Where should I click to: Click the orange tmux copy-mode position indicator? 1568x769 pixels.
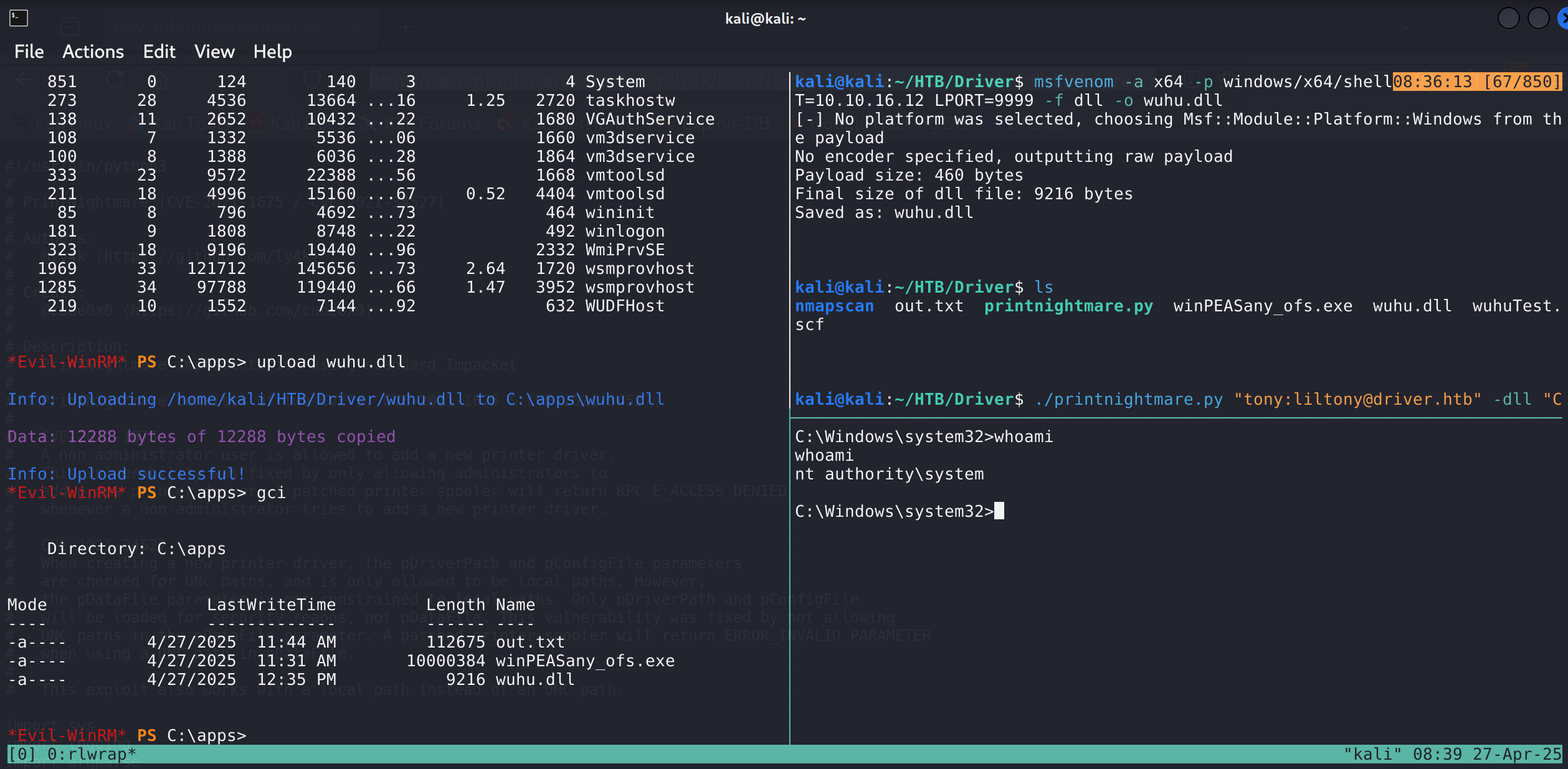click(1476, 82)
